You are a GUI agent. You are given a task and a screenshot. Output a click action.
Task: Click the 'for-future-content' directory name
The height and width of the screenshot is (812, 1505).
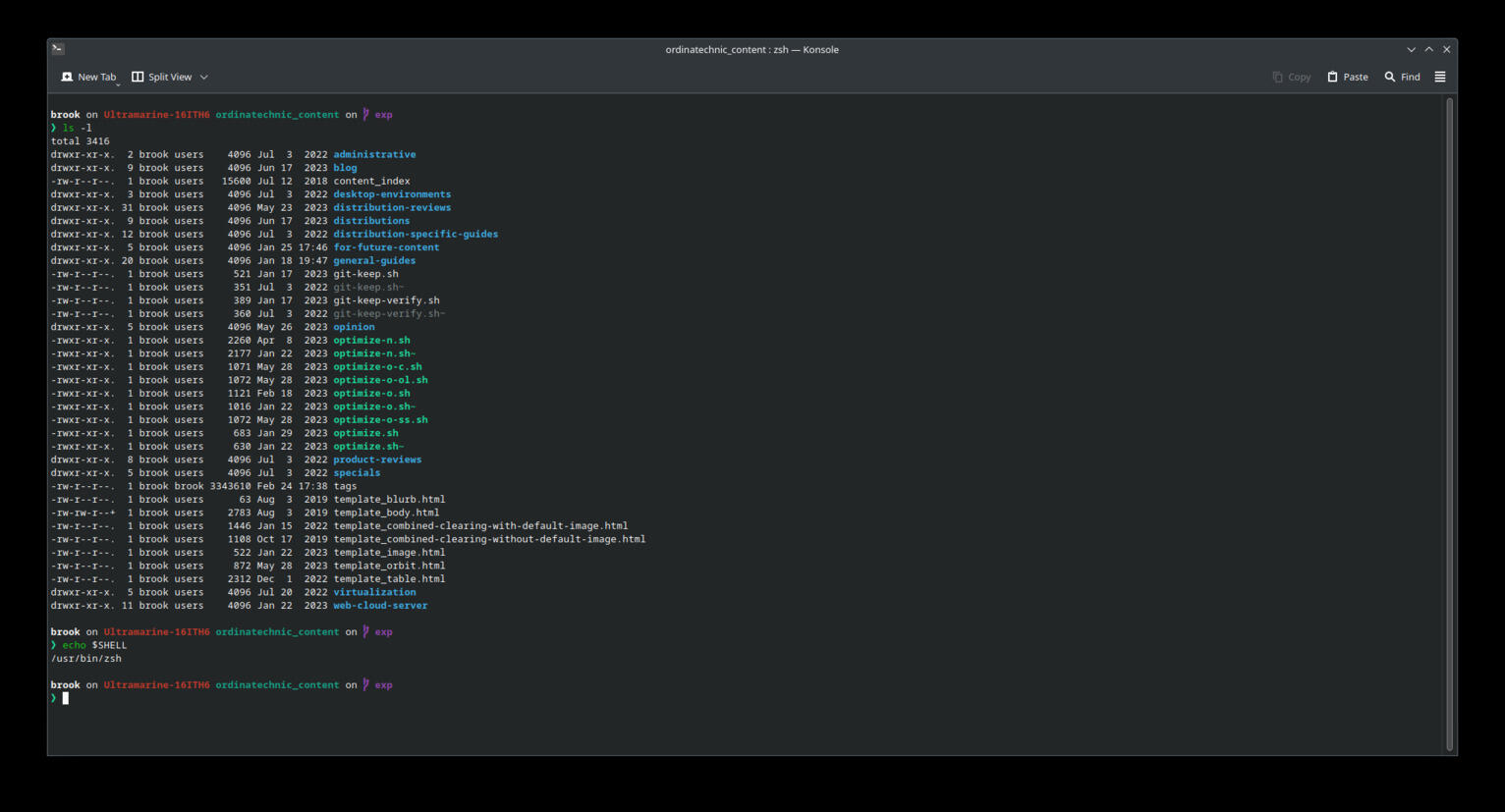point(386,247)
